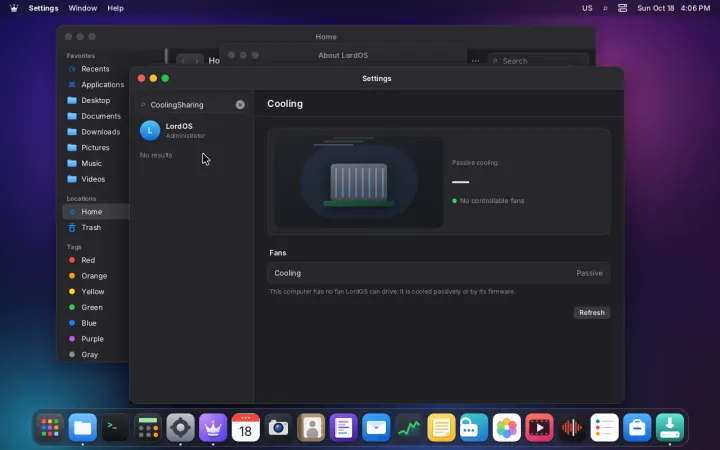This screenshot has width=720, height=450.
Task: Open the Files app in dock
Action: 83,428
